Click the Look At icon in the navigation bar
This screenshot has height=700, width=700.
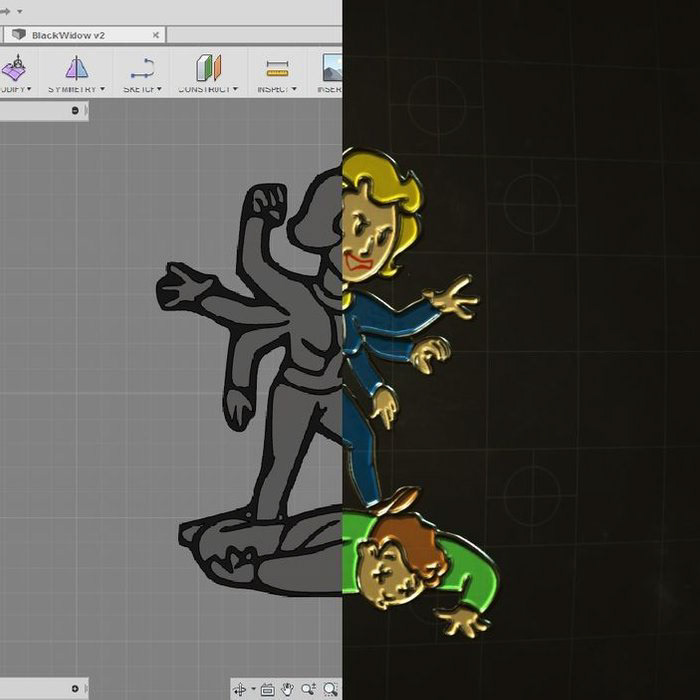coord(267,689)
